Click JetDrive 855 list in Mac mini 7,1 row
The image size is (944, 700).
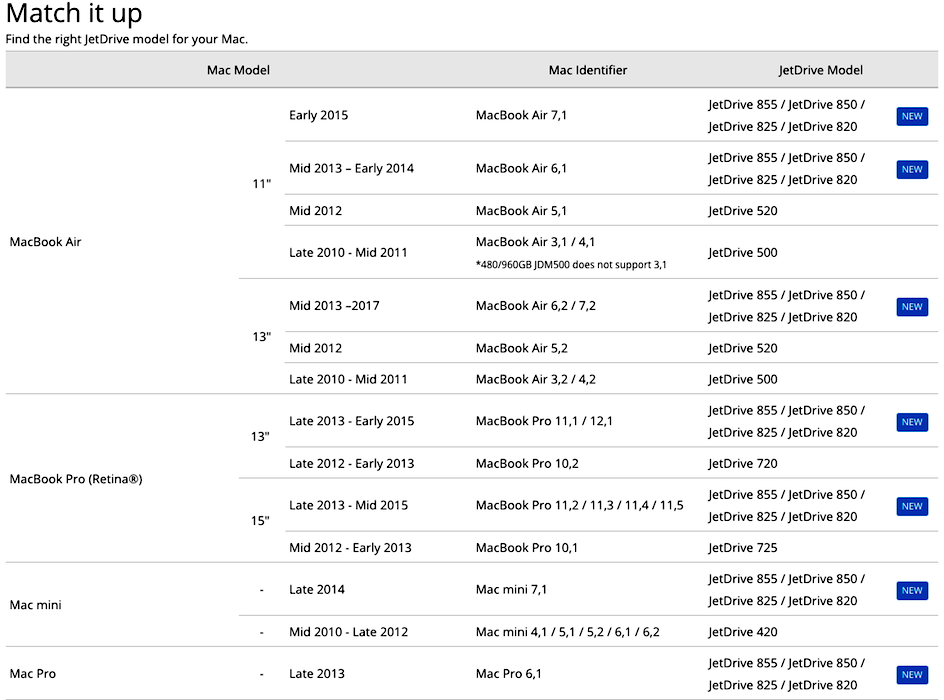(786, 590)
